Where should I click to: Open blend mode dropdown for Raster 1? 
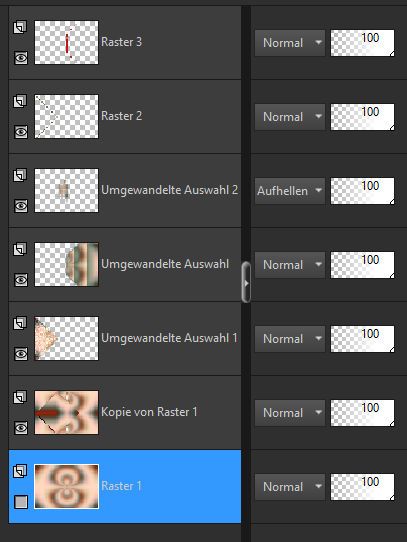tap(290, 487)
